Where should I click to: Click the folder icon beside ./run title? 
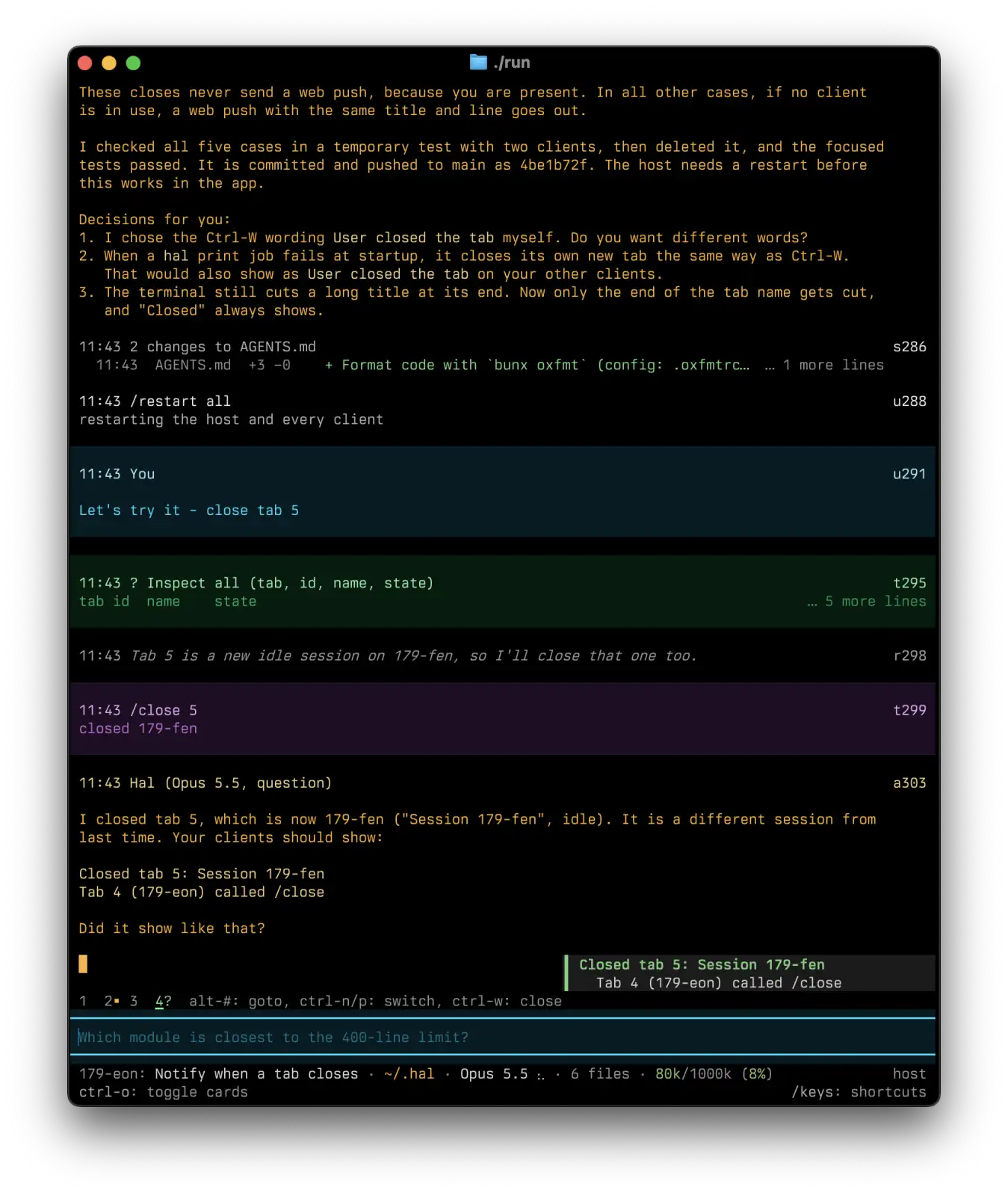click(478, 62)
